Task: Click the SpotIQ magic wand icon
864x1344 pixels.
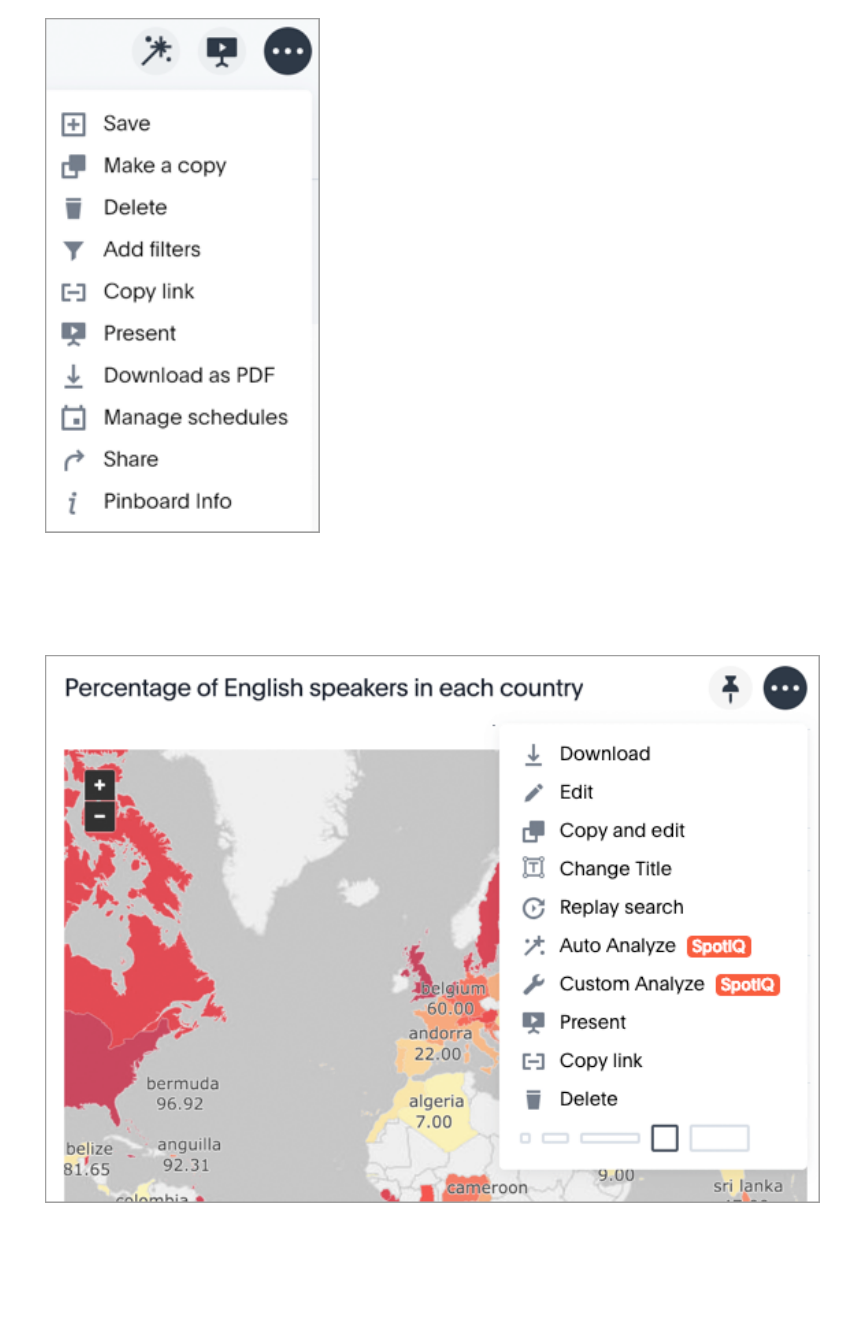Action: pyautogui.click(x=156, y=51)
